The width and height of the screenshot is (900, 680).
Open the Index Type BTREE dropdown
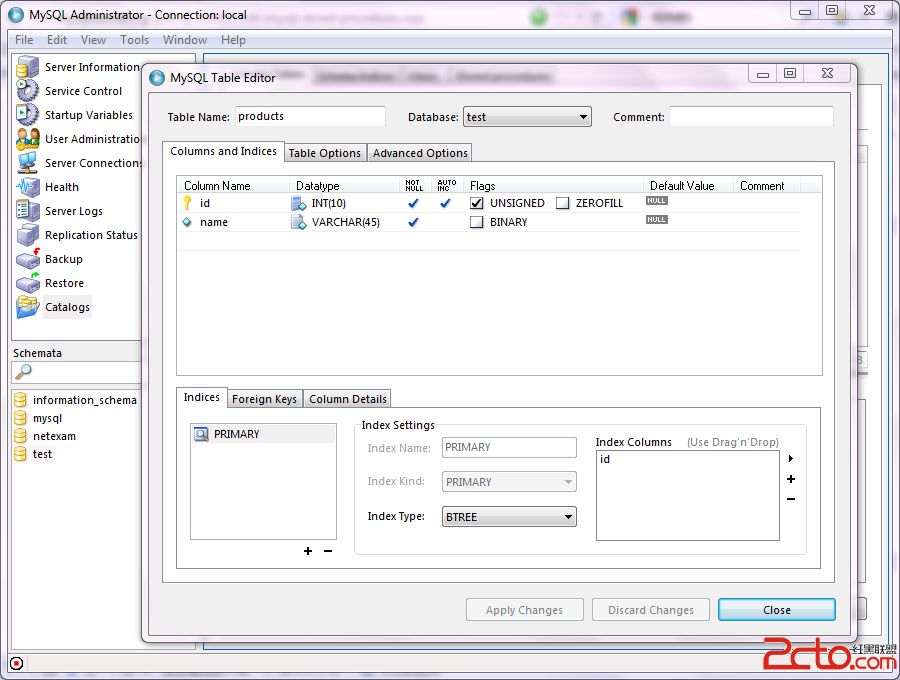pyautogui.click(x=509, y=517)
